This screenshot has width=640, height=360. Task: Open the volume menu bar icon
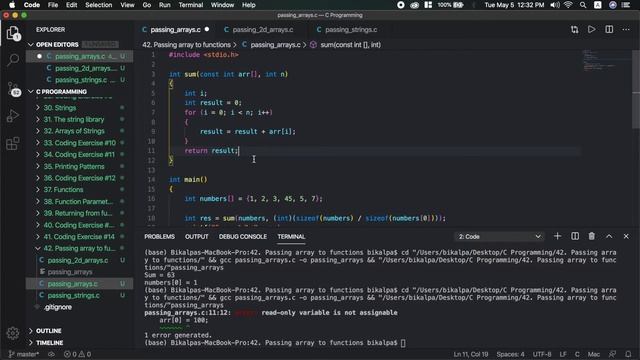click(x=555, y=5)
